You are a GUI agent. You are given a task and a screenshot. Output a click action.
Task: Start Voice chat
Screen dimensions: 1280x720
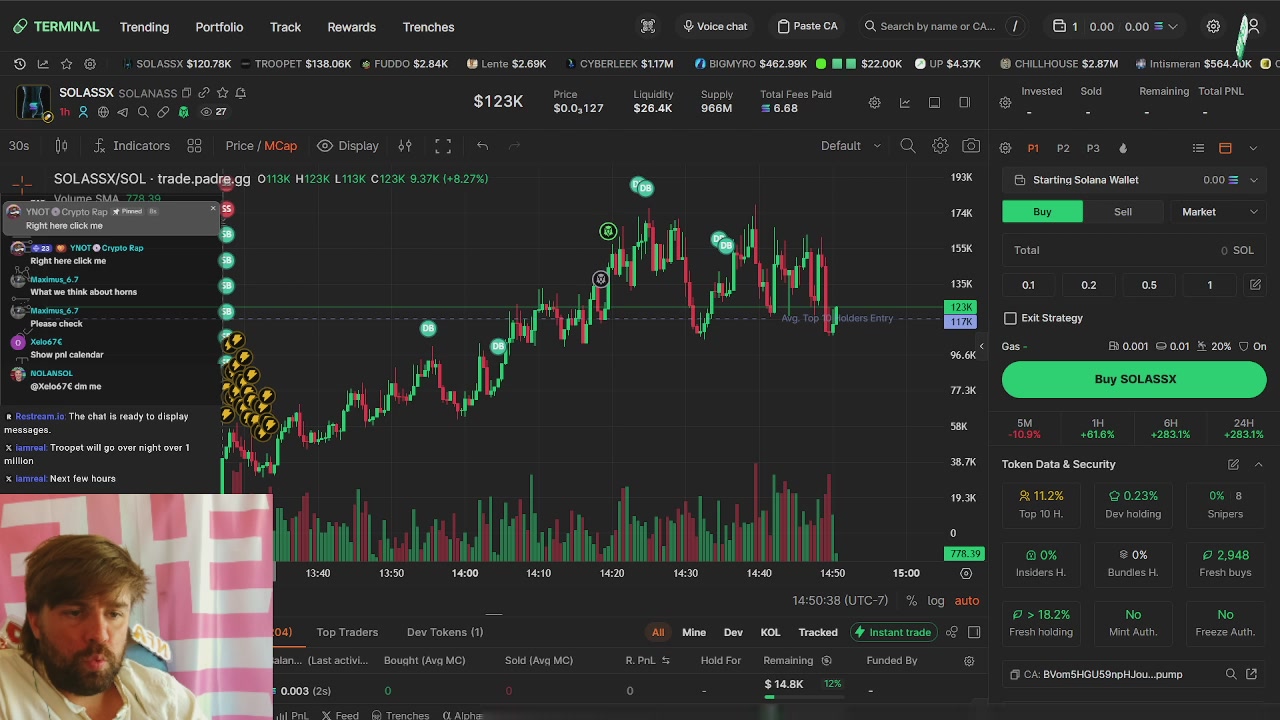715,27
